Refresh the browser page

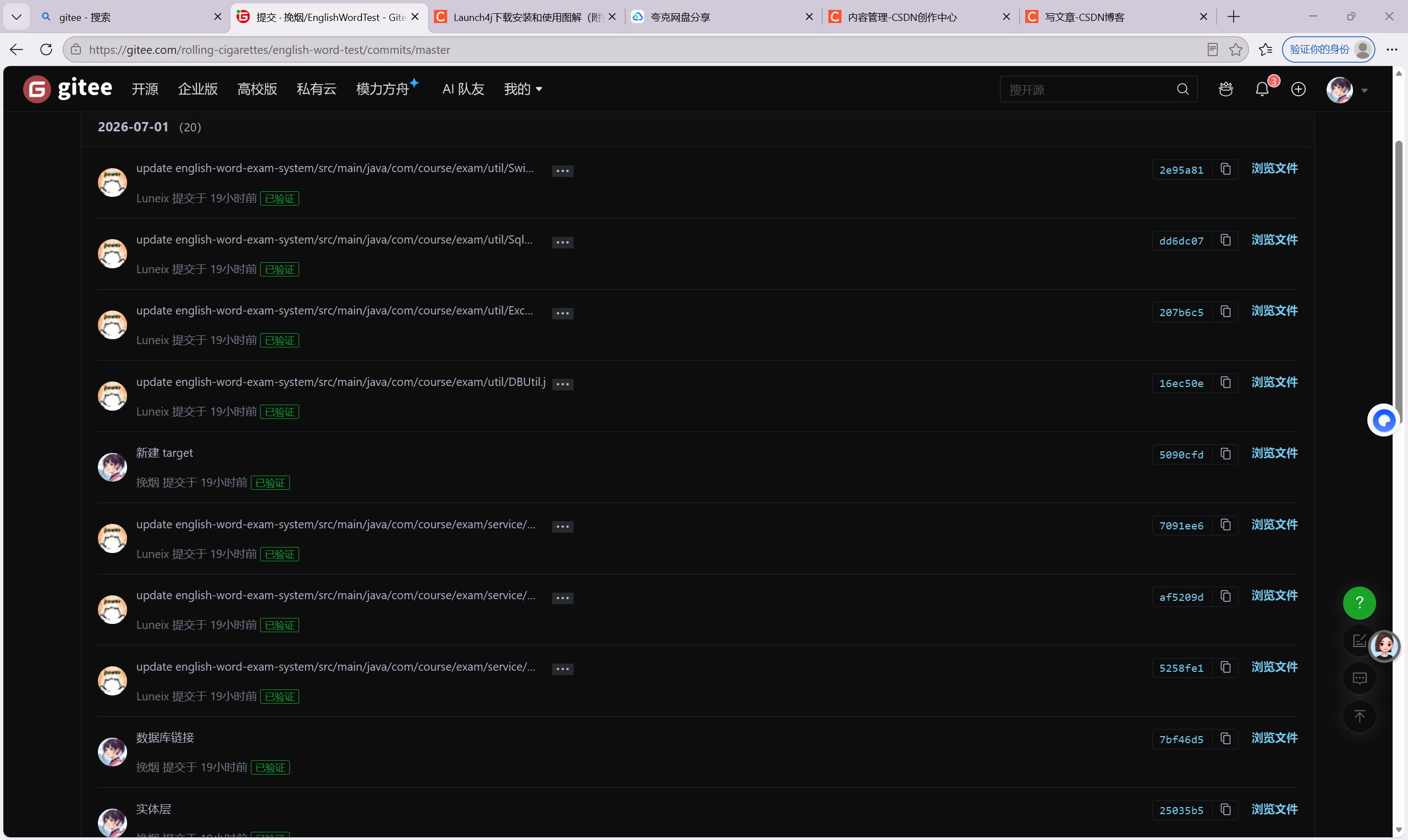coord(46,50)
